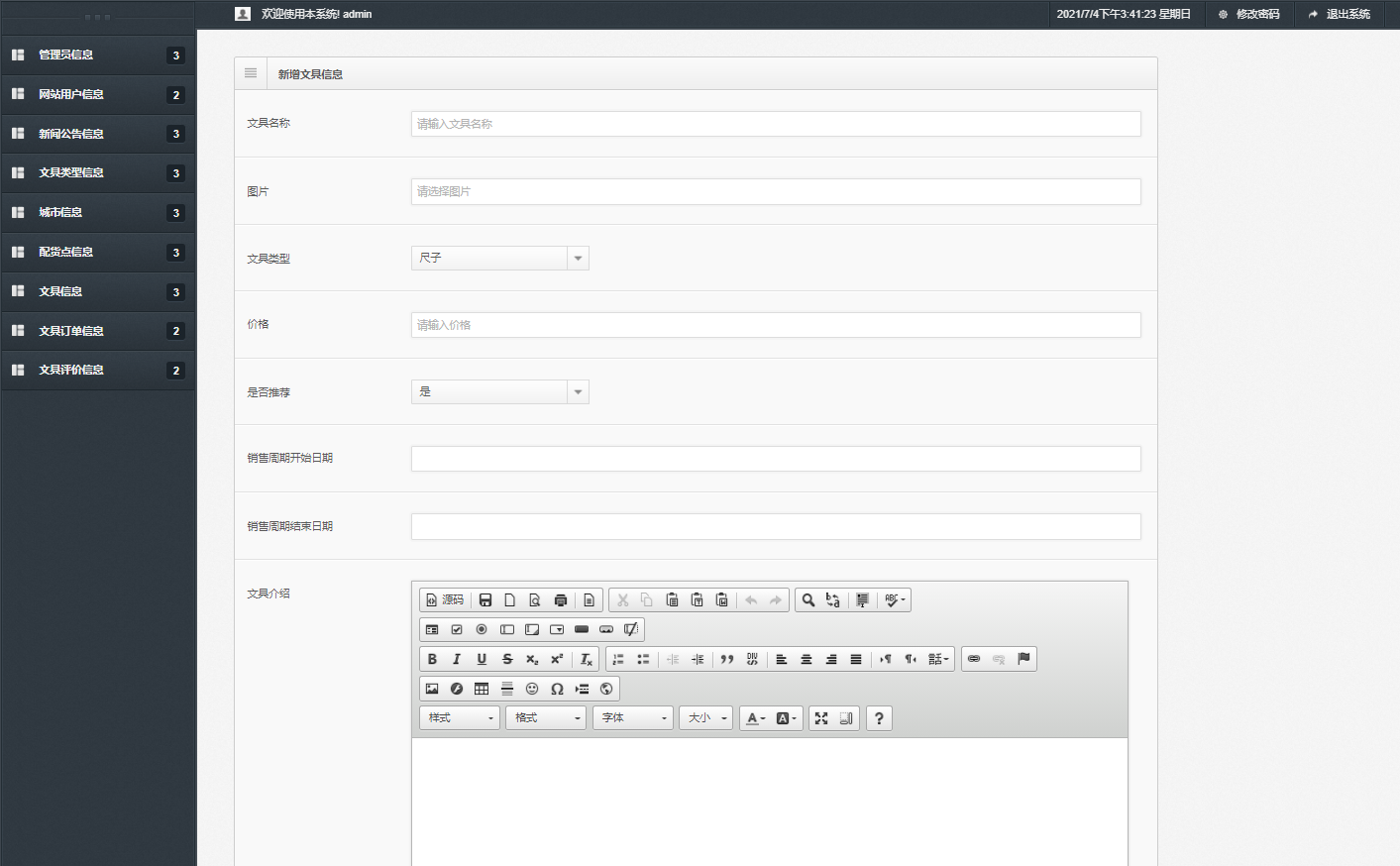This screenshot has width=1400, height=866.
Task: Insert a radio button form element
Action: coord(482,629)
